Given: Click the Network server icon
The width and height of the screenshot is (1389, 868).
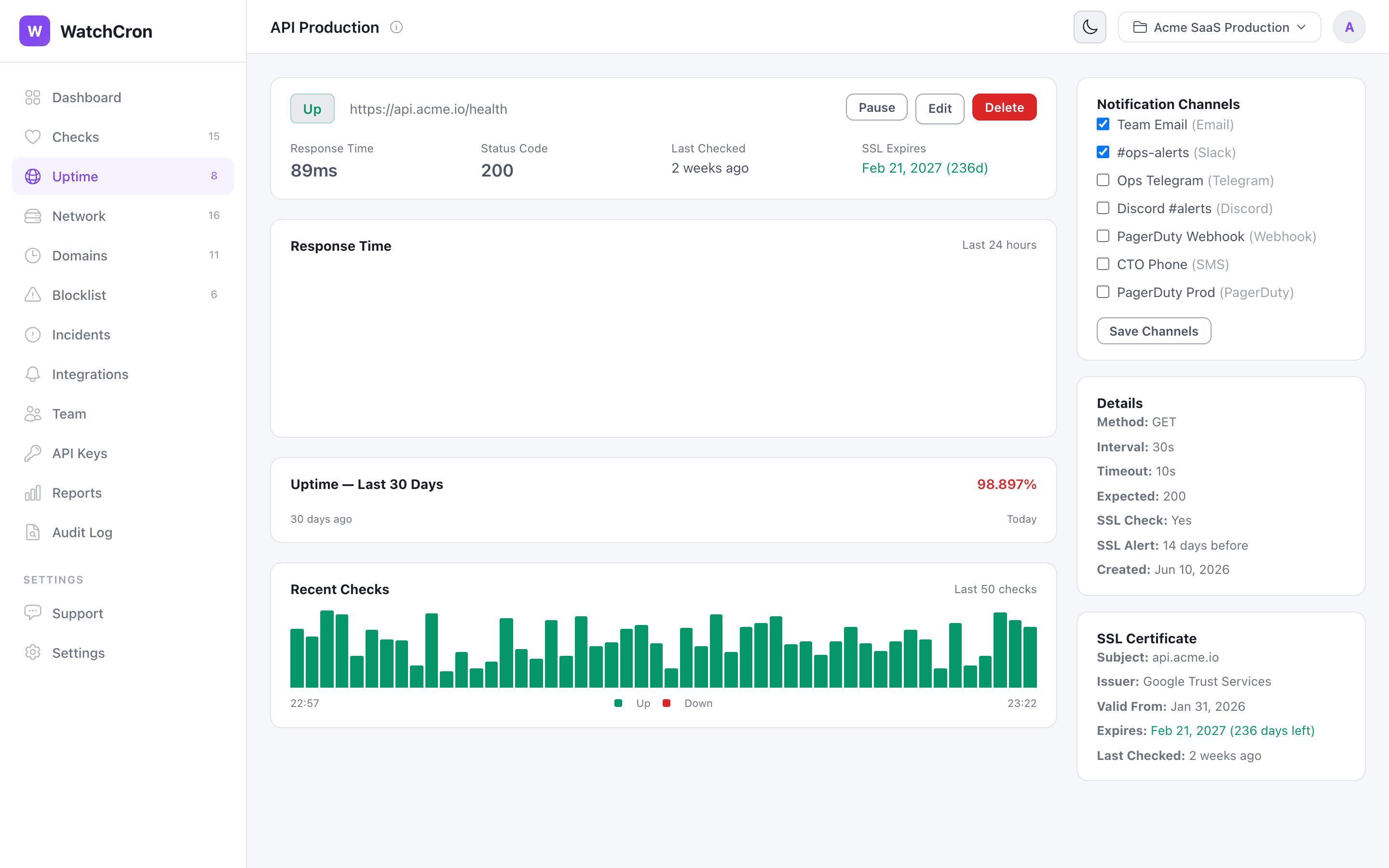Looking at the screenshot, I should tap(33, 216).
